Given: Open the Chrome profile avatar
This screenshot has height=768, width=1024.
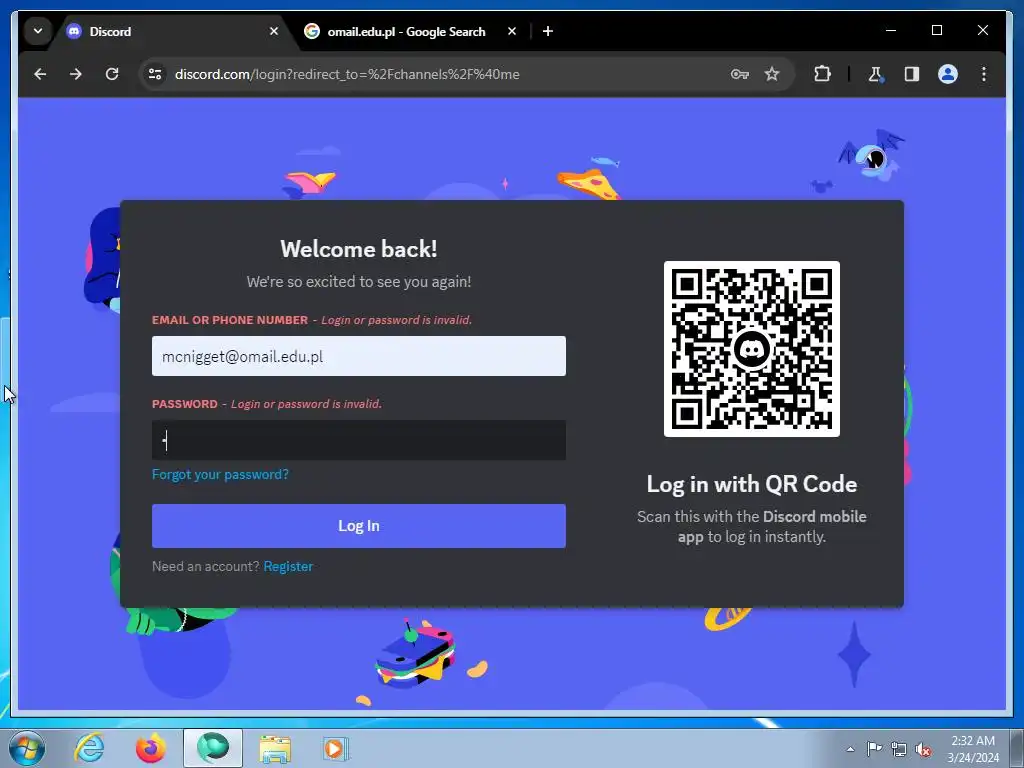Looking at the screenshot, I should 948,74.
